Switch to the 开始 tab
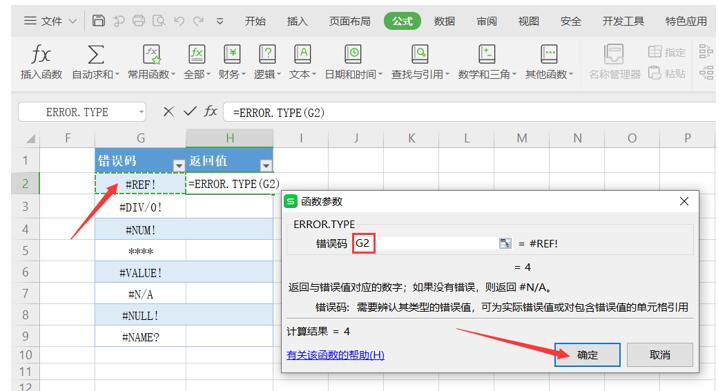This screenshot has width=719, height=391. [255, 21]
